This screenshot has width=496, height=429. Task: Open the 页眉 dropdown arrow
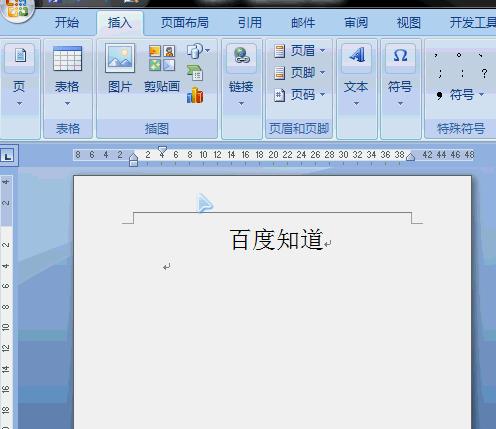pyautogui.click(x=322, y=51)
